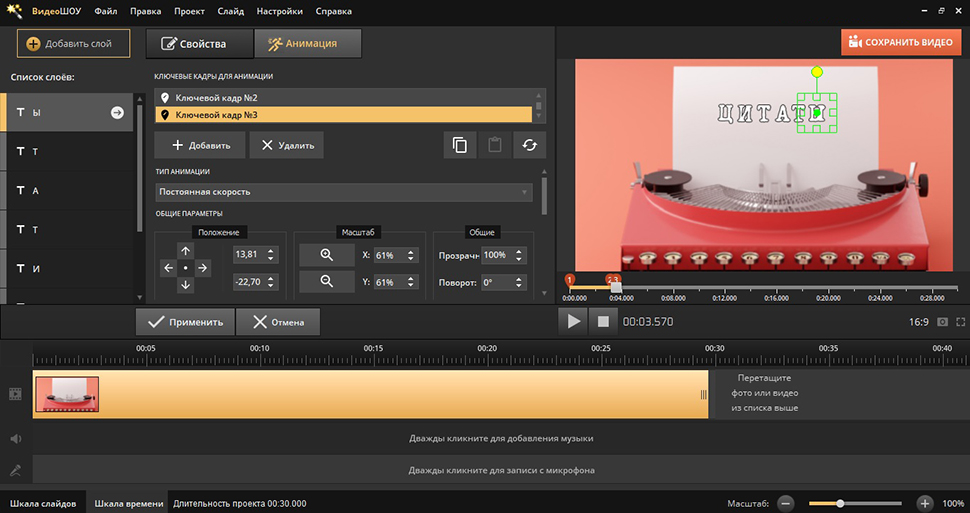
Task: Take a snapshot with camera icon
Action: pyautogui.click(x=942, y=322)
